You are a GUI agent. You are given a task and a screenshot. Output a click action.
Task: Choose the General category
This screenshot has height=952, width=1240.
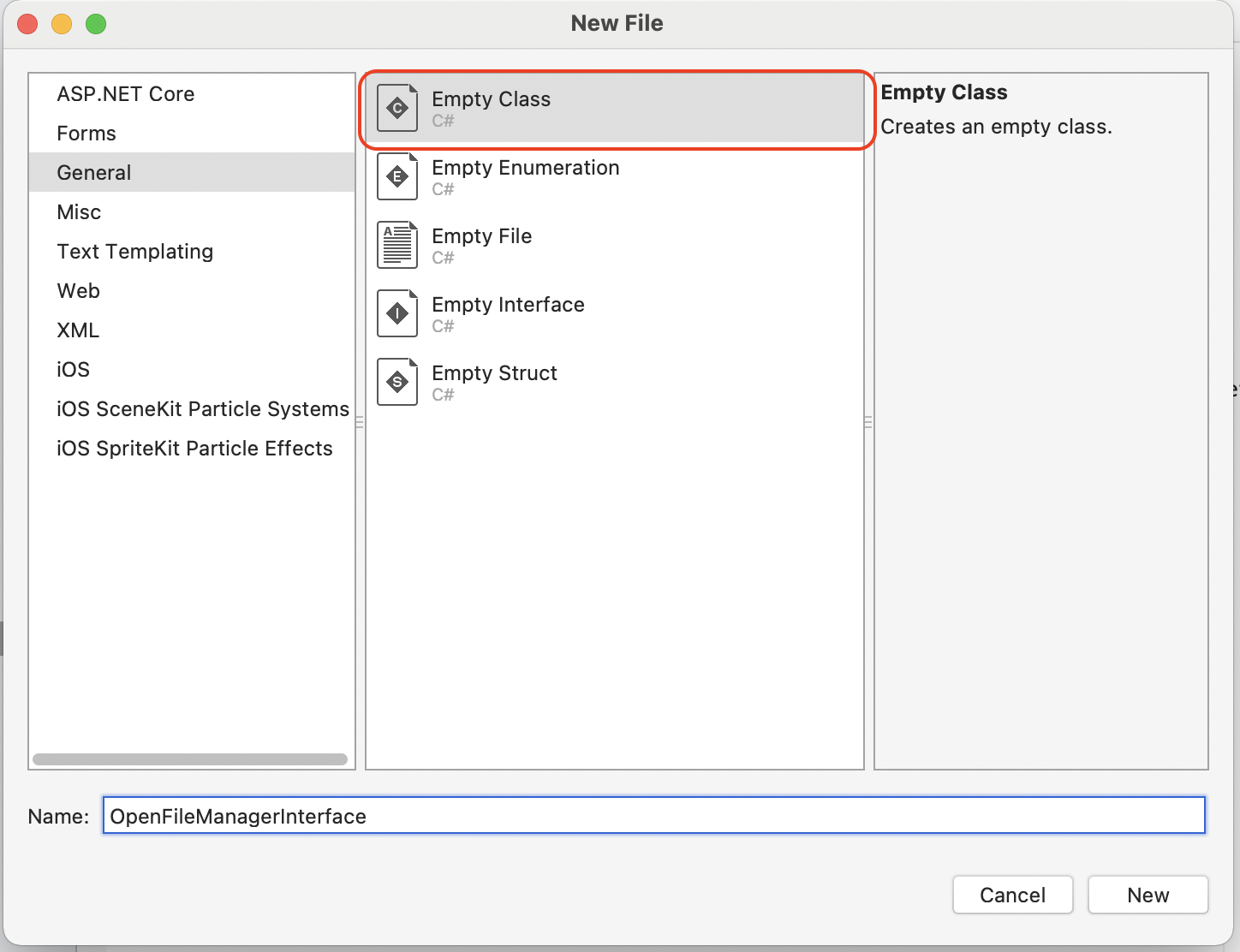tap(94, 173)
